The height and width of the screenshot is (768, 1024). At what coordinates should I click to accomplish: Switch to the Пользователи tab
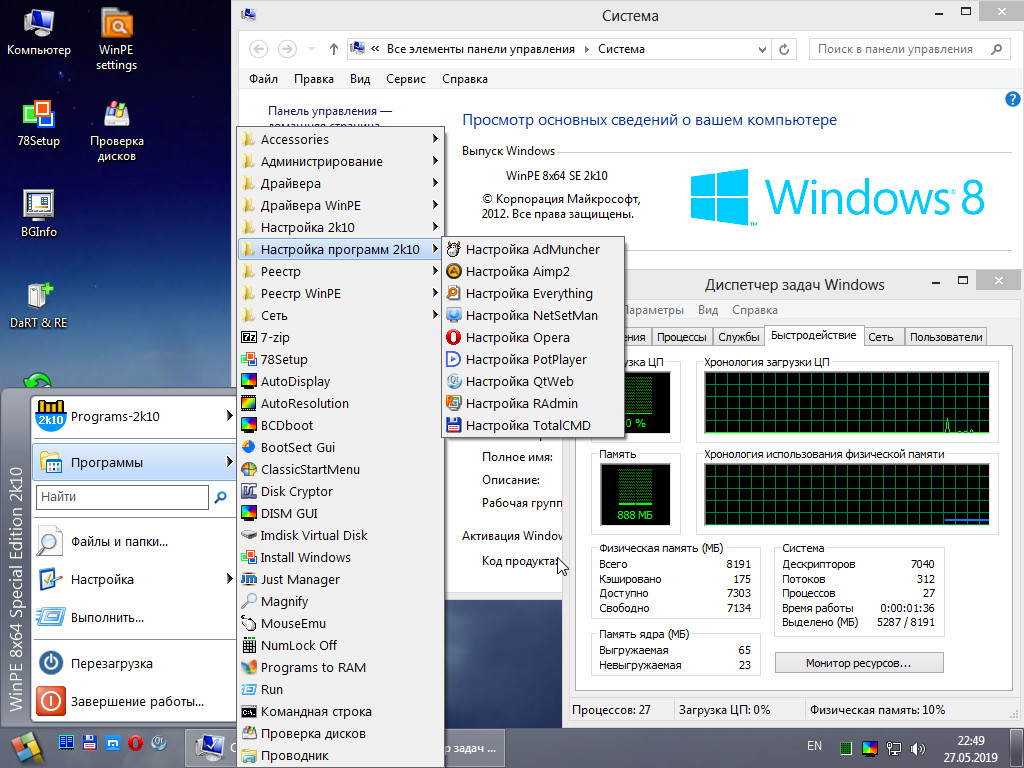tap(946, 337)
